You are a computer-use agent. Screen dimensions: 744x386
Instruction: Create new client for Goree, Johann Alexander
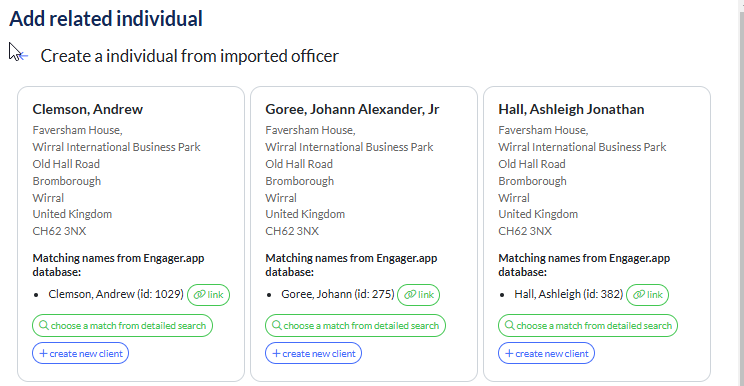(x=314, y=353)
